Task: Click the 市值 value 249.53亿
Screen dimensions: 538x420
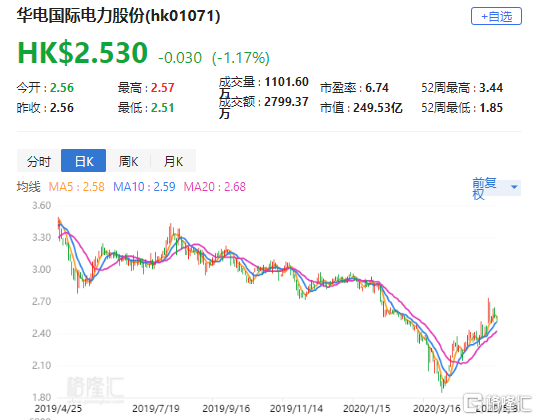Action: tap(378, 108)
